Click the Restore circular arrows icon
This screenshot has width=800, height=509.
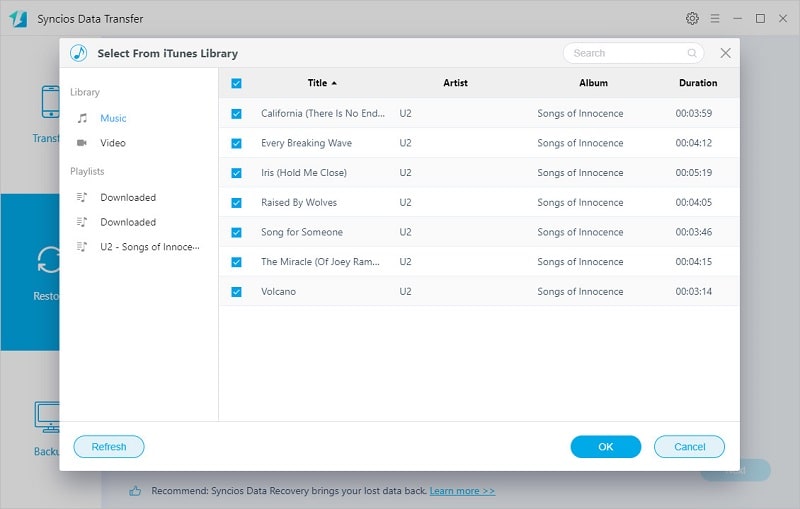coord(49,260)
